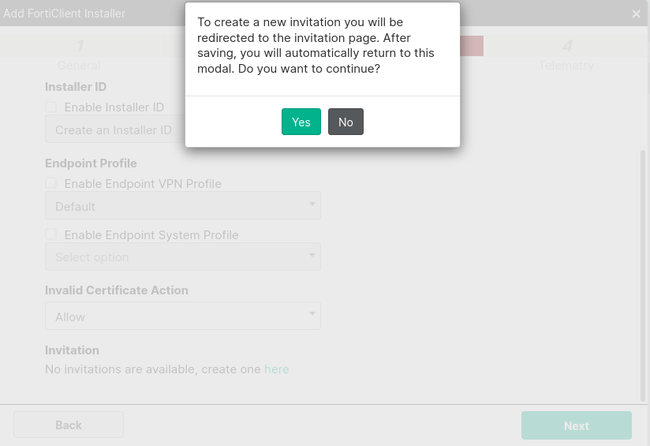
Task: Jump to wizard step 4 Telemetry
Action: [567, 54]
